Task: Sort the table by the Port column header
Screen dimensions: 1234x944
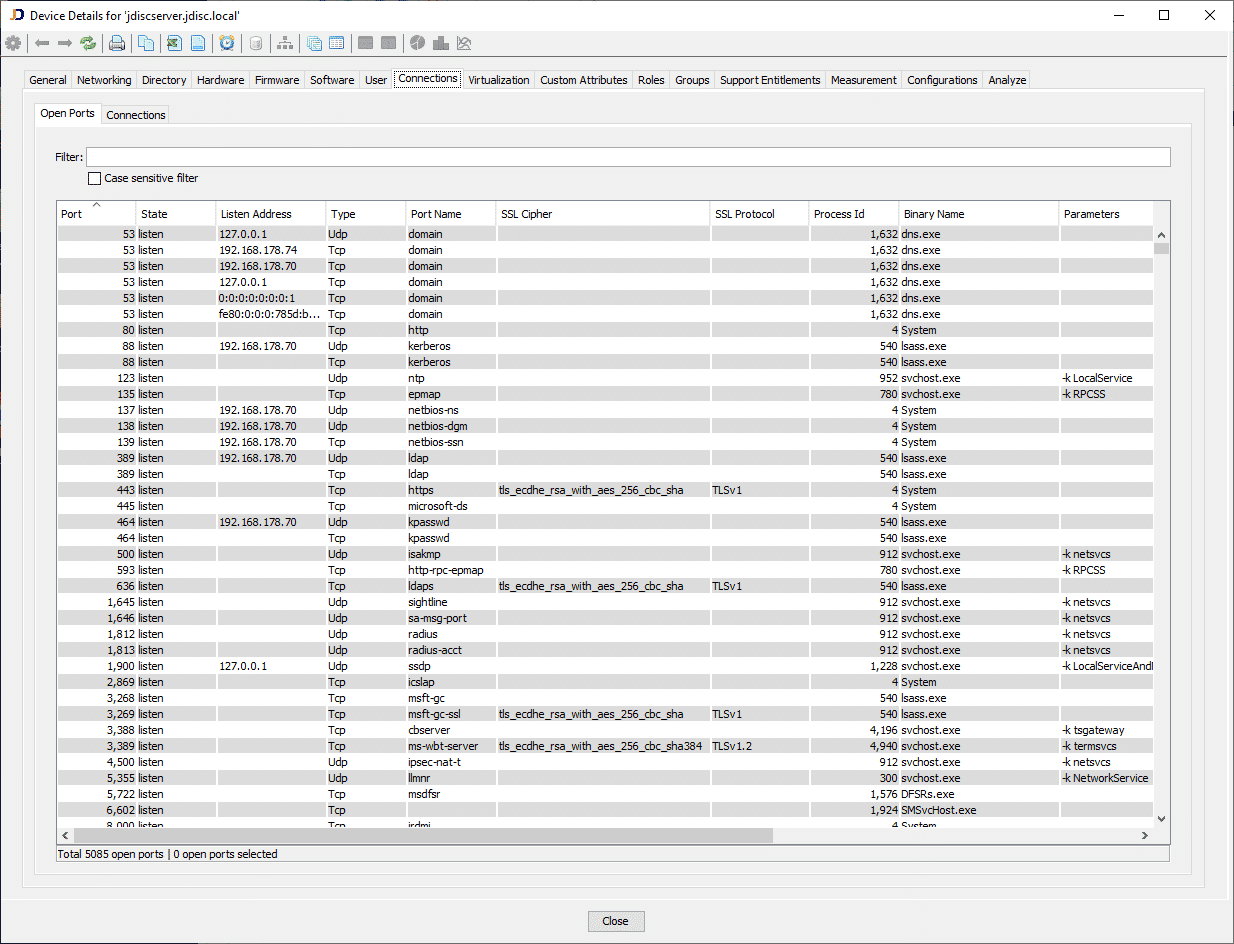Action: click(70, 213)
